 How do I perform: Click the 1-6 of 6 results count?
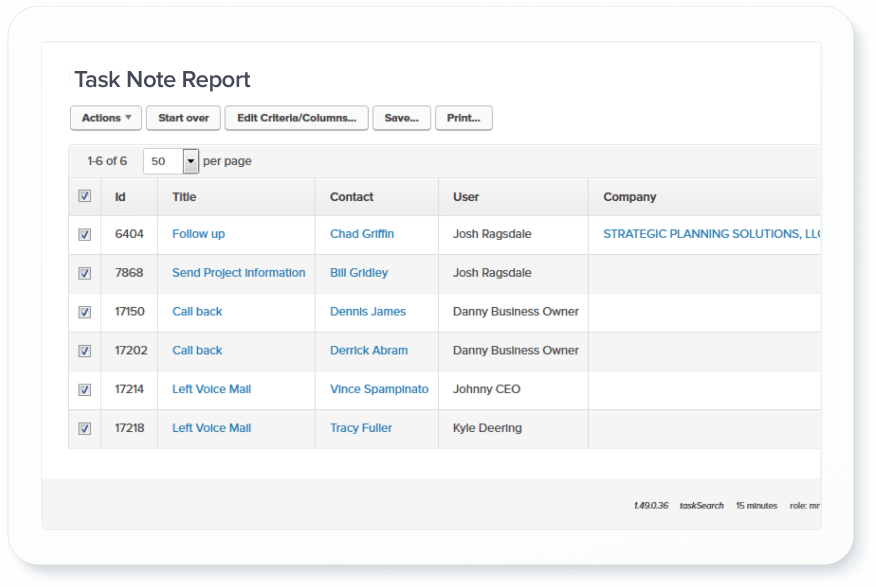(107, 161)
